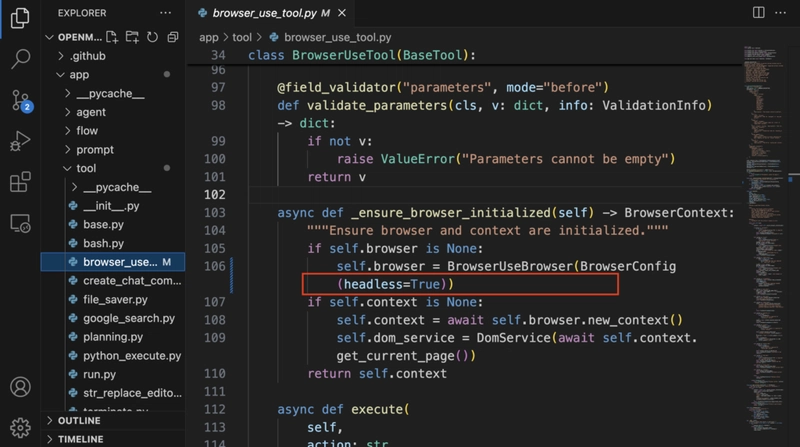Screen dimensions: 800x447
Task: Open the Search view in activity bar
Action: coord(20,59)
